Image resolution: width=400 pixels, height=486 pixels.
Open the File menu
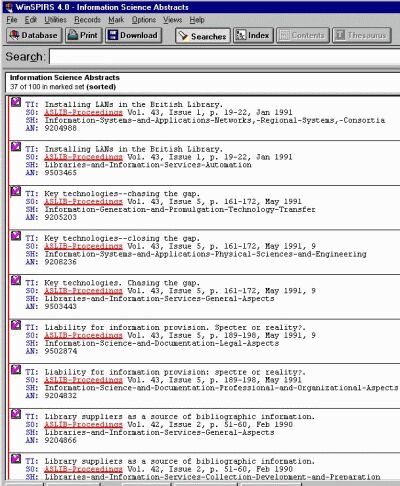coord(12,20)
